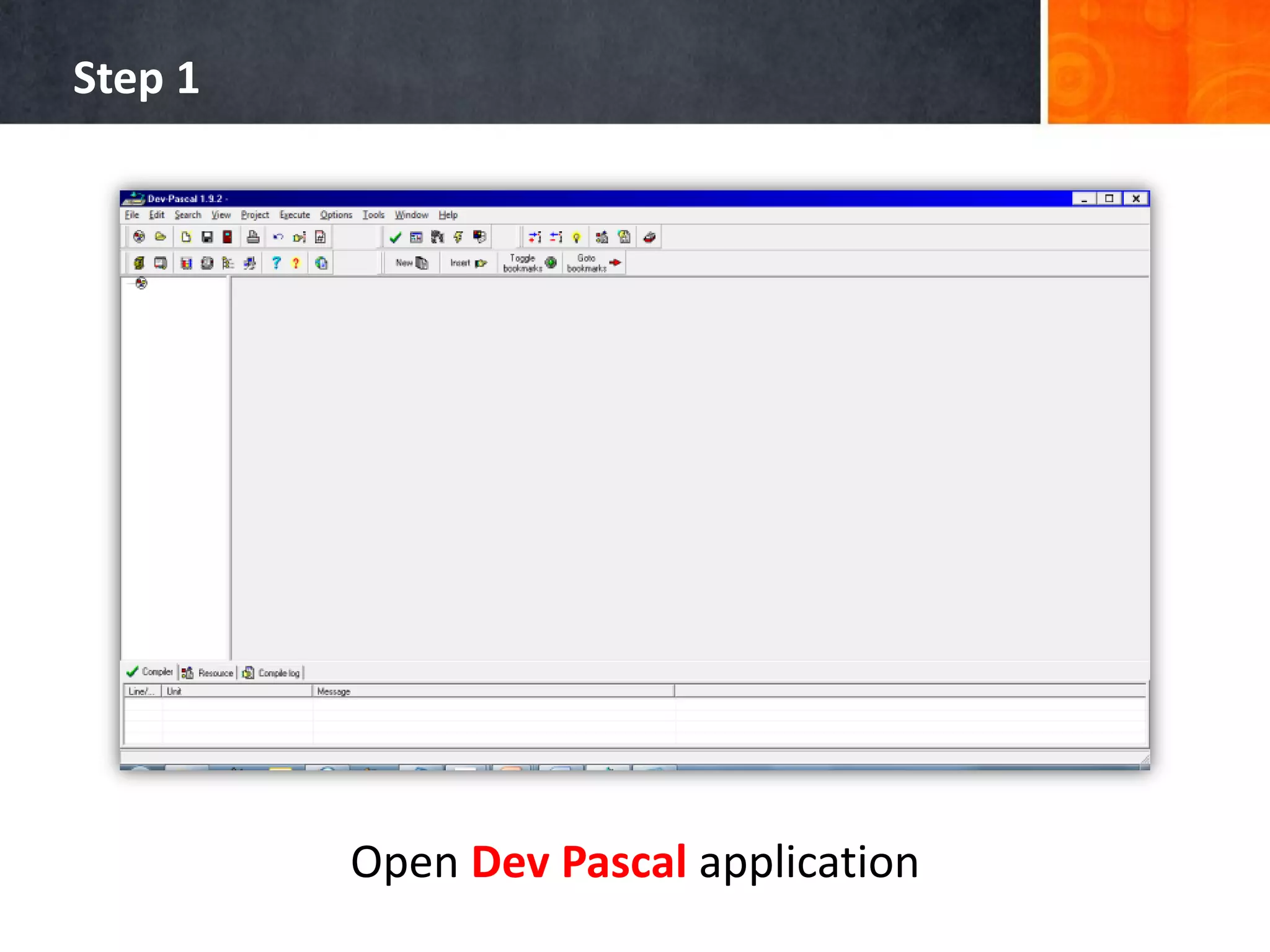Open the Project menu

[255, 215]
